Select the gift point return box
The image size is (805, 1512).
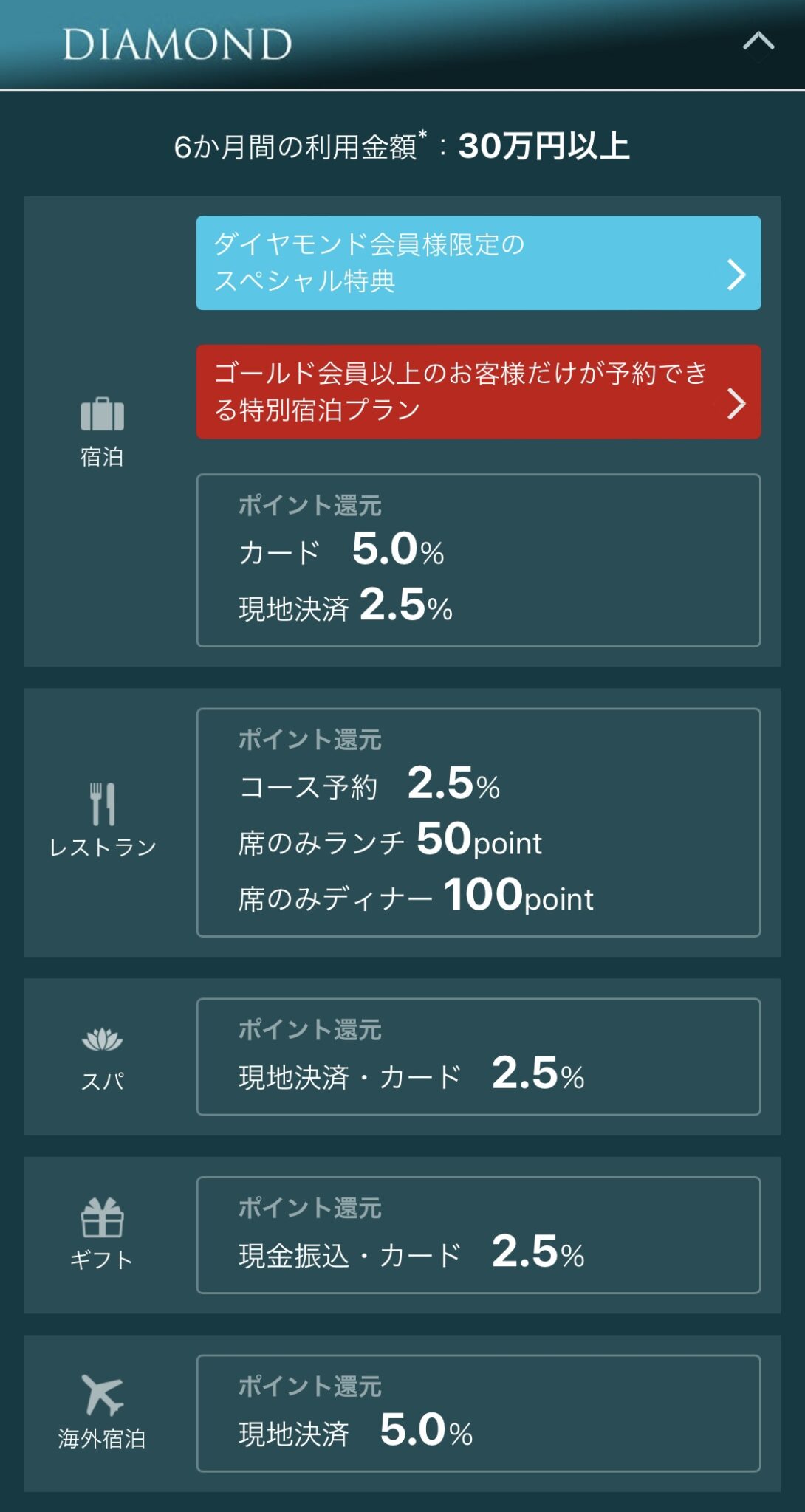click(478, 1235)
